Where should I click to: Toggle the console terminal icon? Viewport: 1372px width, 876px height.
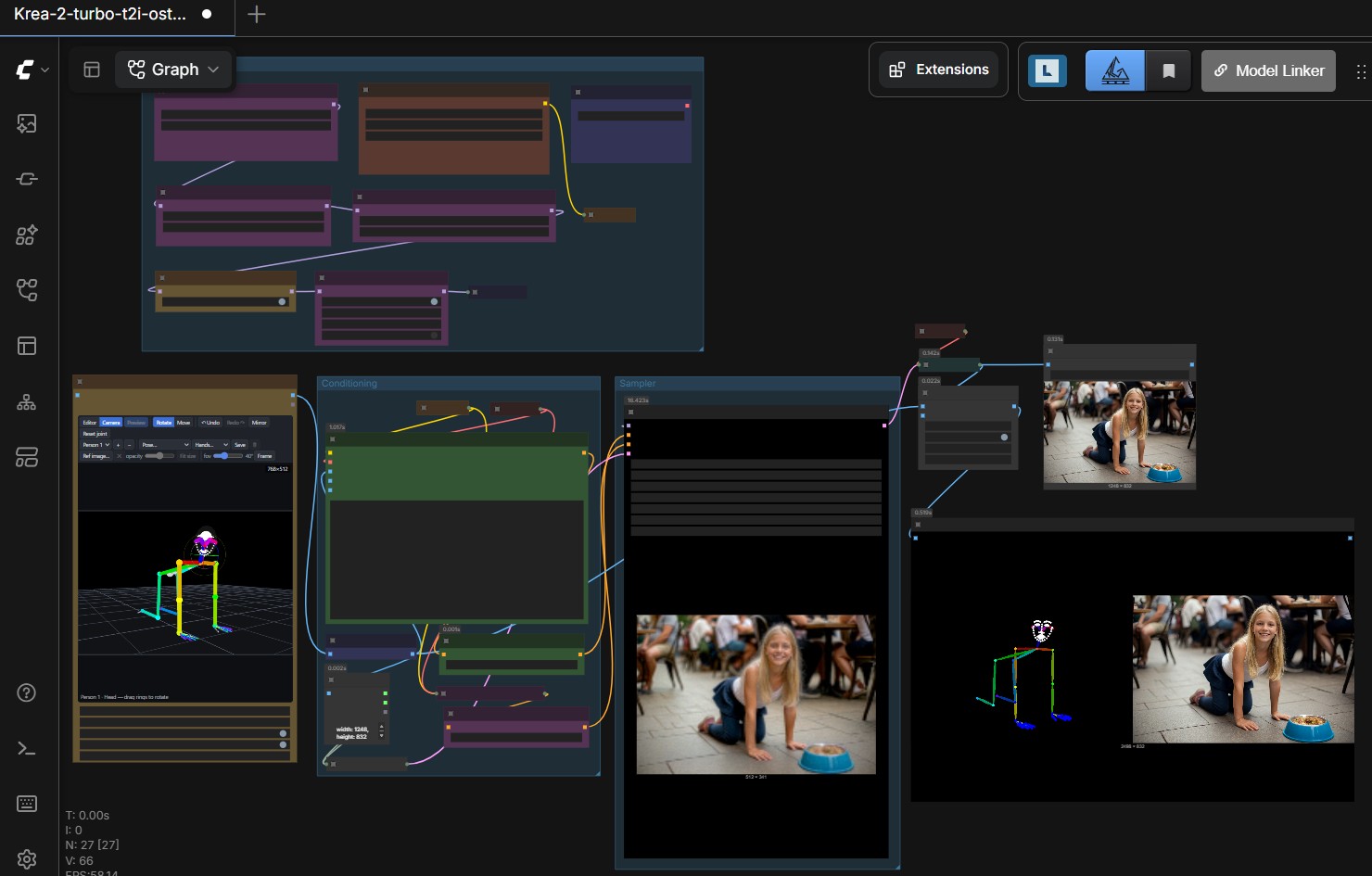(27, 748)
